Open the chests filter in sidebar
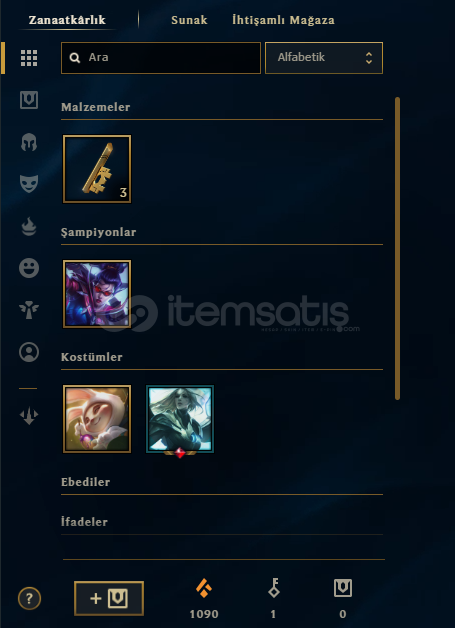Image resolution: width=455 pixels, height=628 pixels. tap(29, 100)
